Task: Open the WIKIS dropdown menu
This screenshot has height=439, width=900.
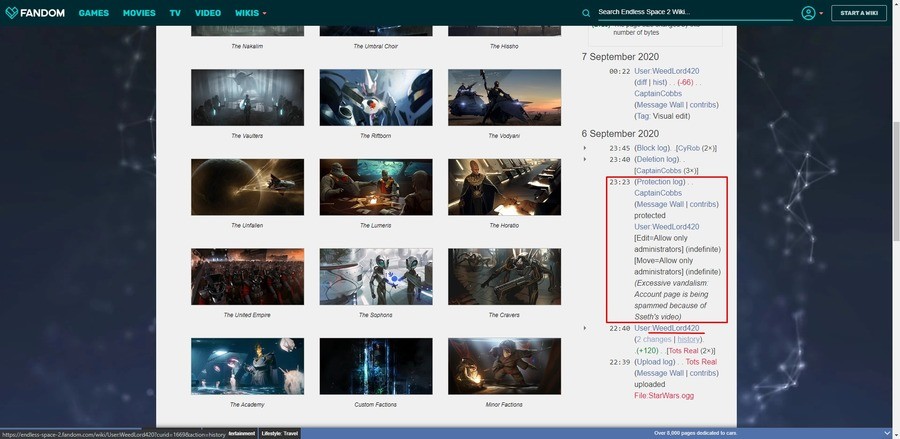Action: click(x=251, y=13)
